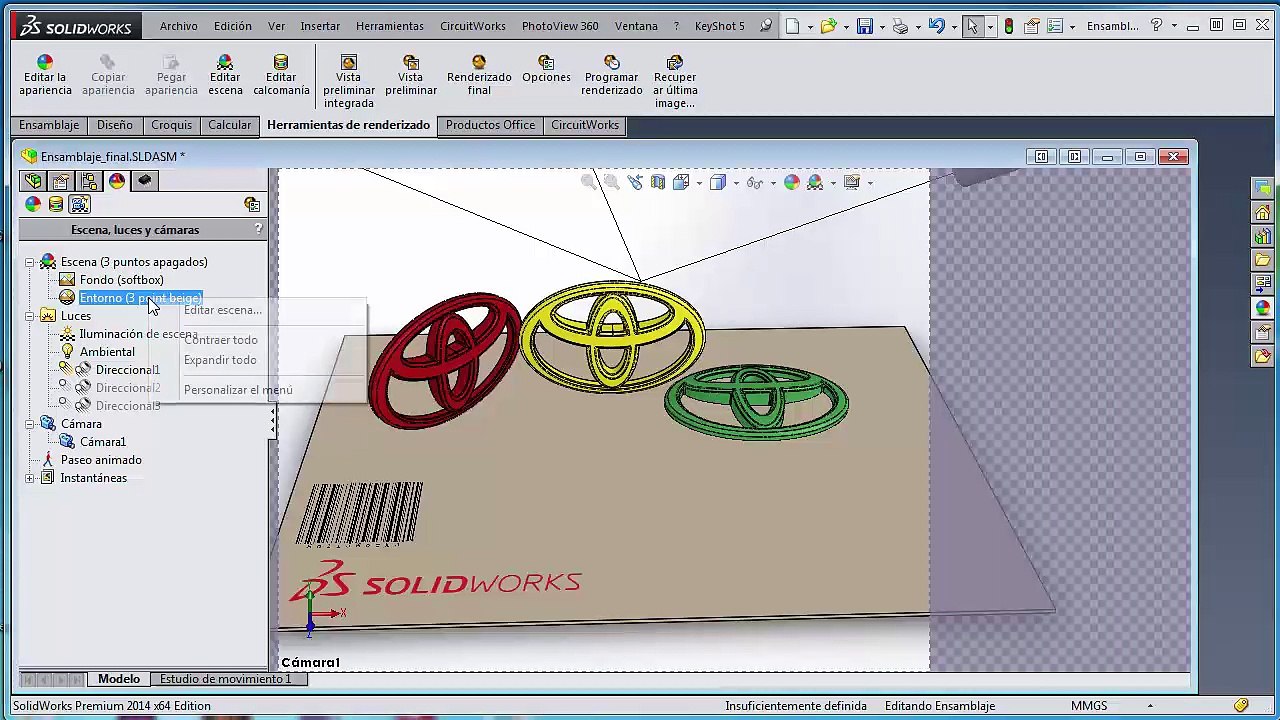Select Fondo (softbox) tree item
The image size is (1280, 720).
tap(121, 280)
